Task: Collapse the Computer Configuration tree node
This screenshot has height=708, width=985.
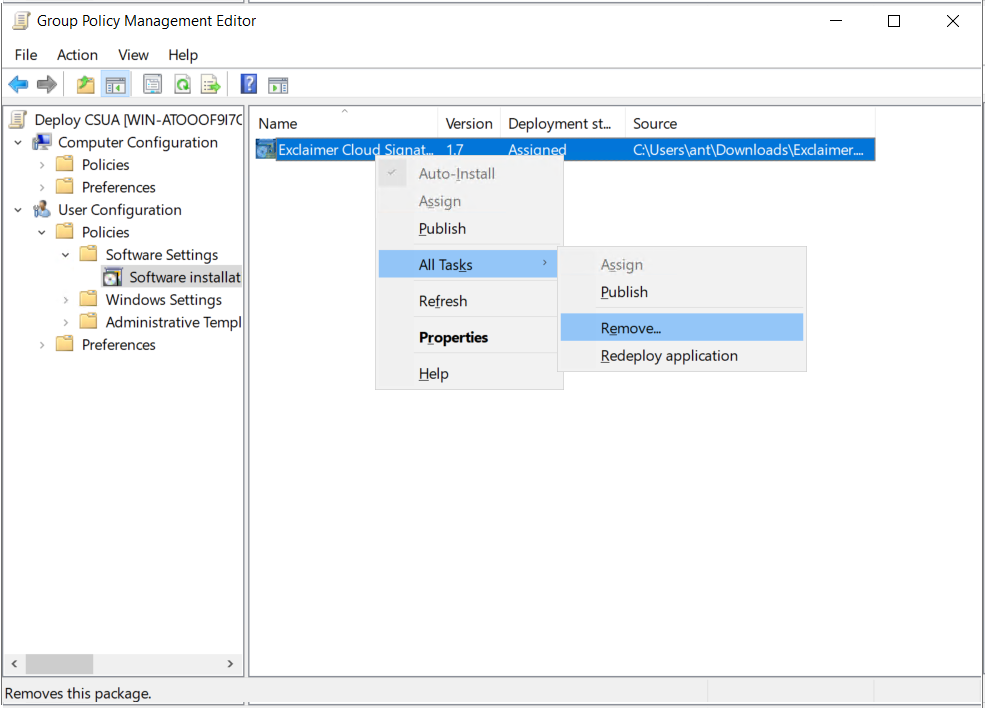Action: click(18, 143)
